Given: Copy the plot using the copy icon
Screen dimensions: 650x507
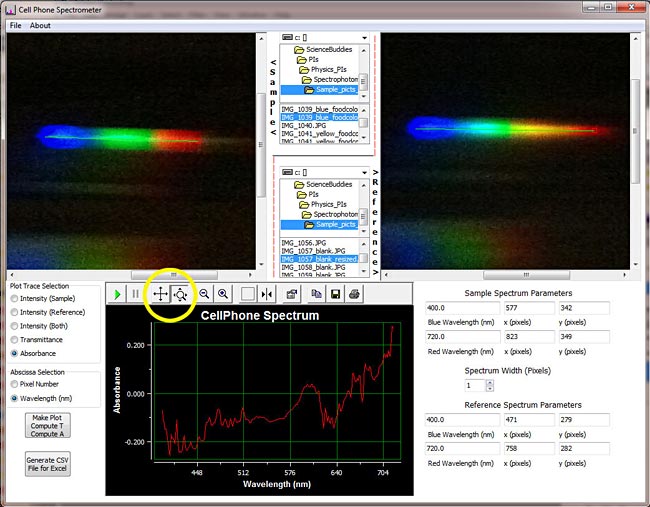Looking at the screenshot, I should 317,294.
